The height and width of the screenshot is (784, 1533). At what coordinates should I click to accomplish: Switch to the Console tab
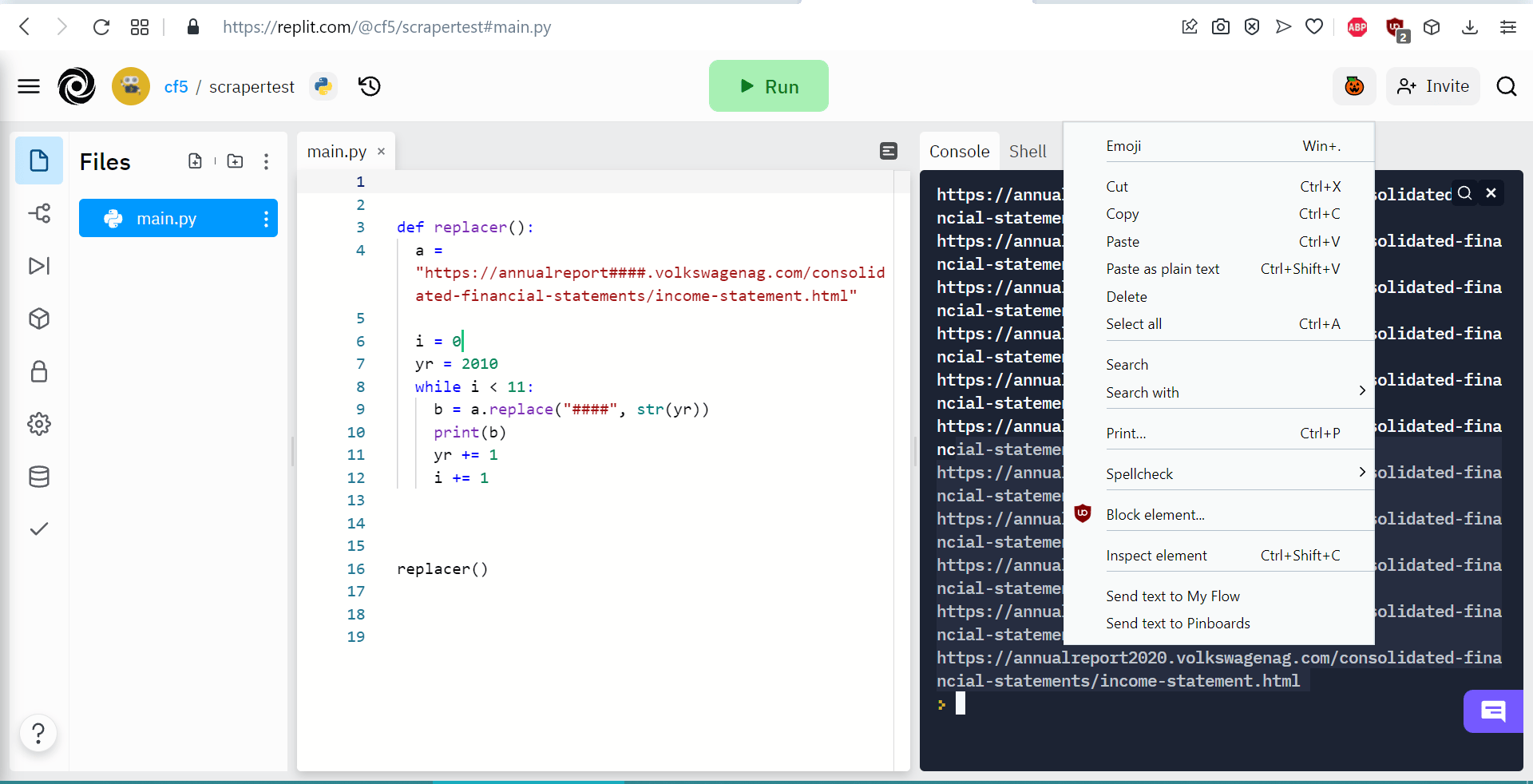coord(960,152)
